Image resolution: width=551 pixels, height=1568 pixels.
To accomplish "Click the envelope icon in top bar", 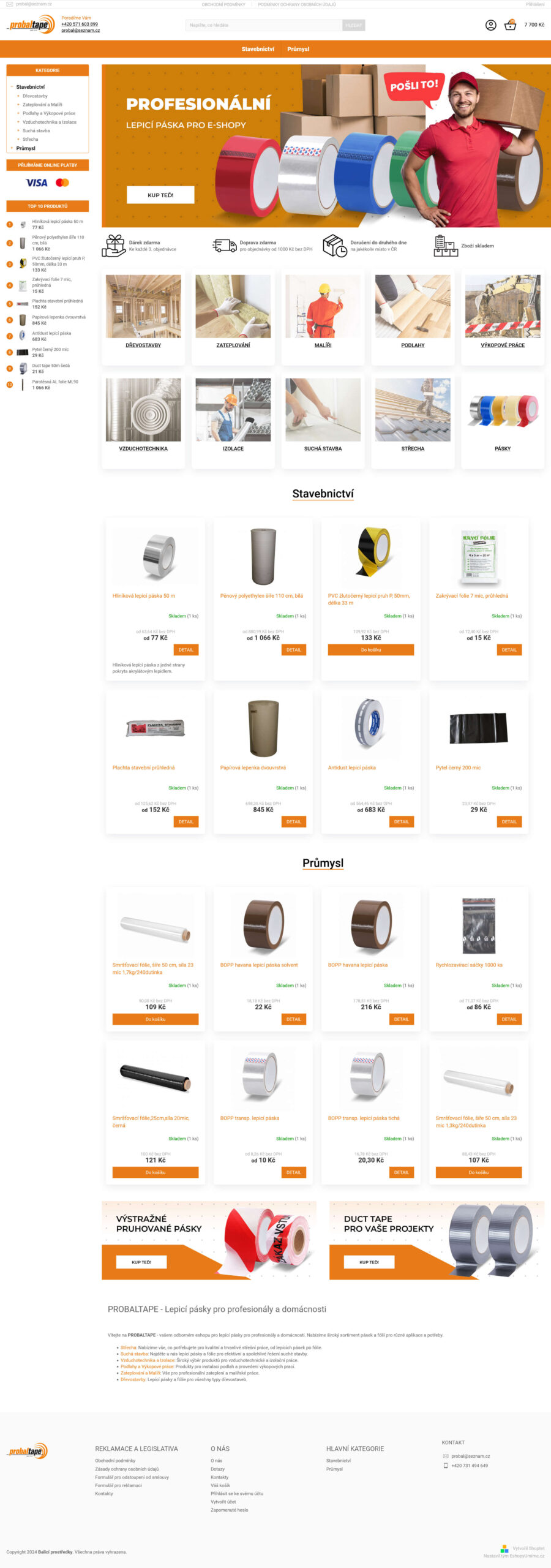I will [9, 4].
